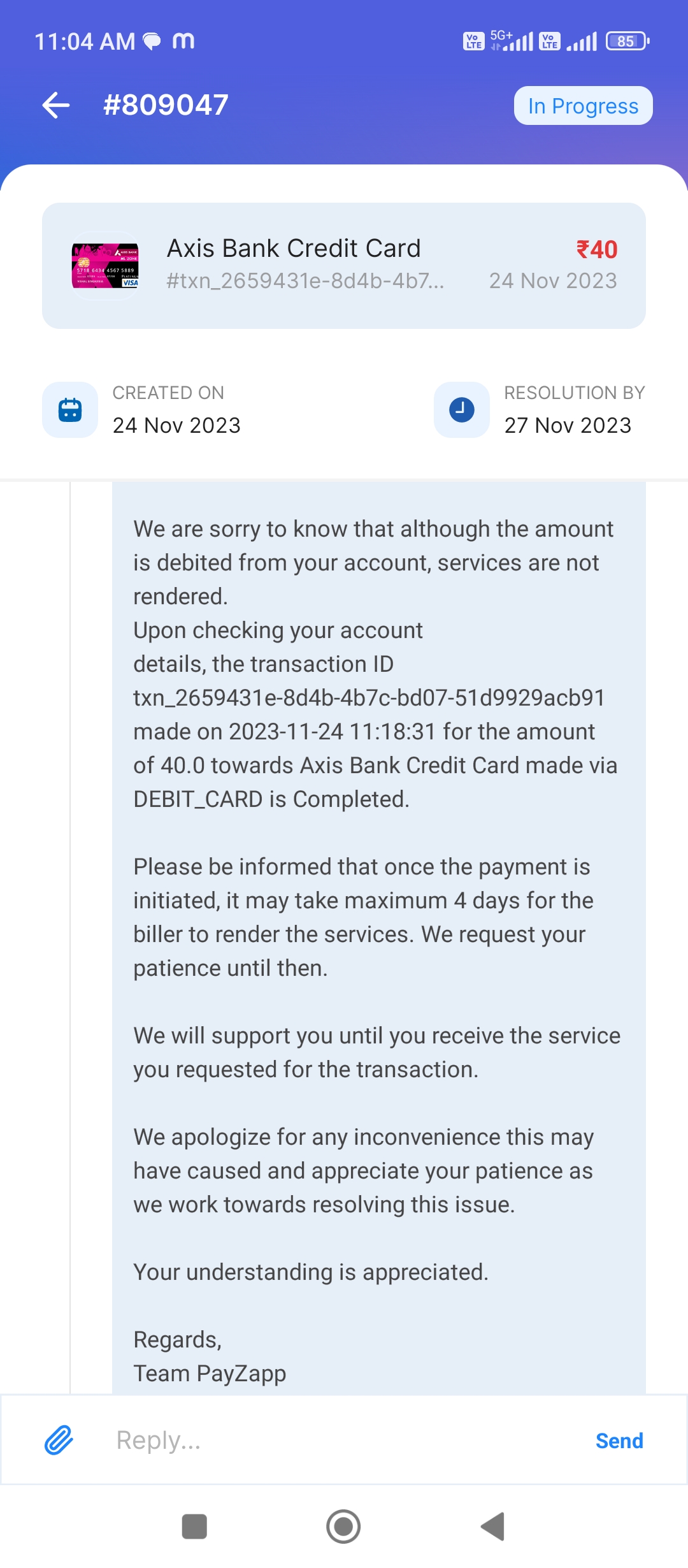This screenshot has width=688, height=1568.
Task: Tap the paperclip attachment icon
Action: 59,1440
